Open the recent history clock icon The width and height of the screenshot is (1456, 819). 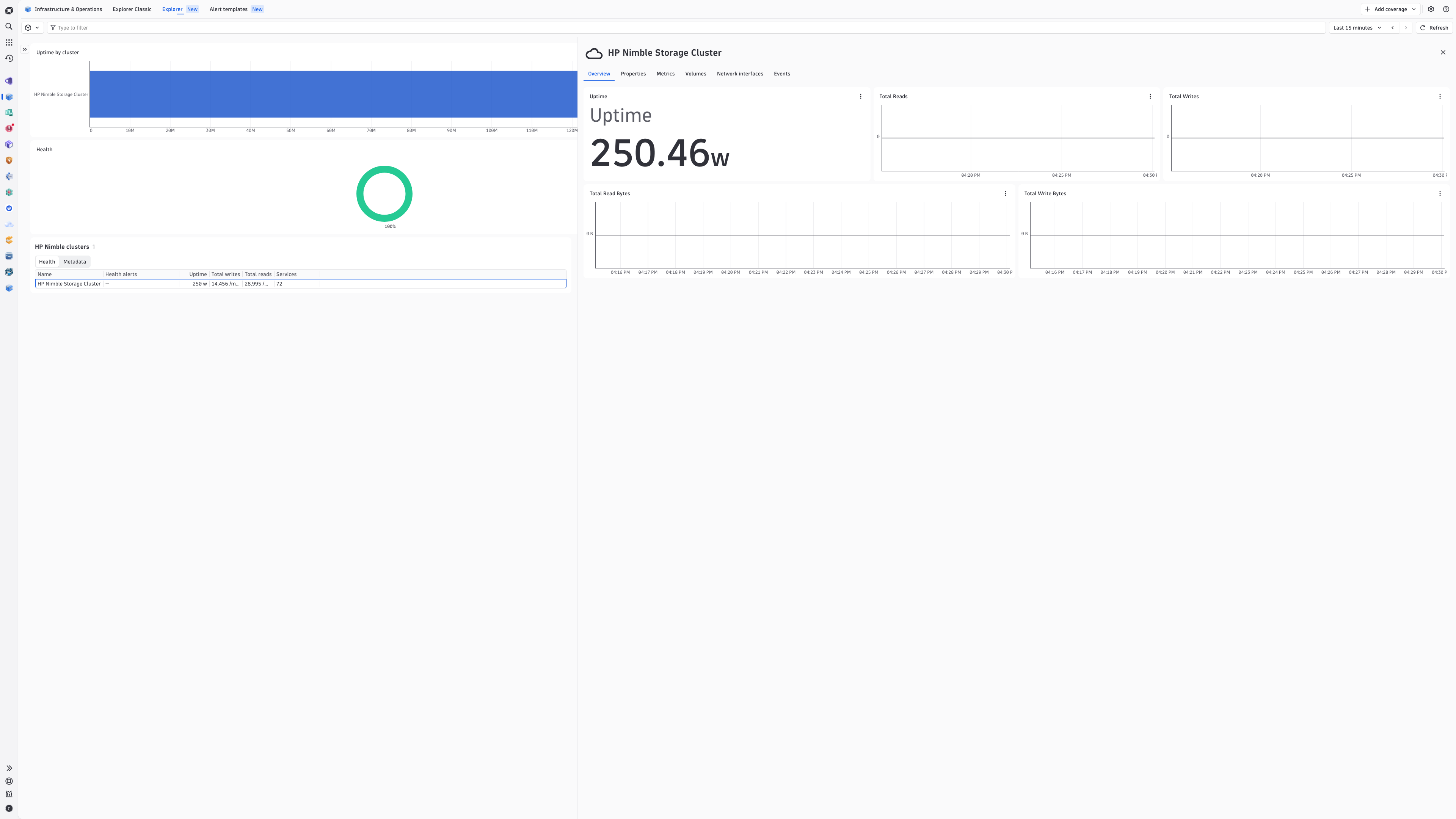point(9,58)
